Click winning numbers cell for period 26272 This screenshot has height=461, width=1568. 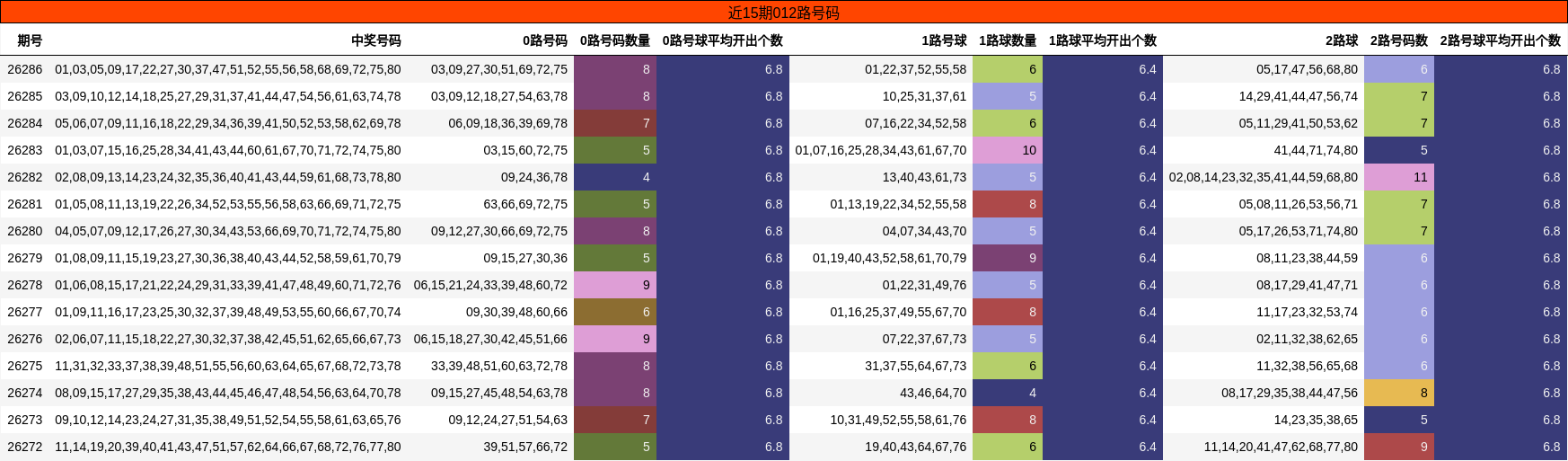(228, 447)
